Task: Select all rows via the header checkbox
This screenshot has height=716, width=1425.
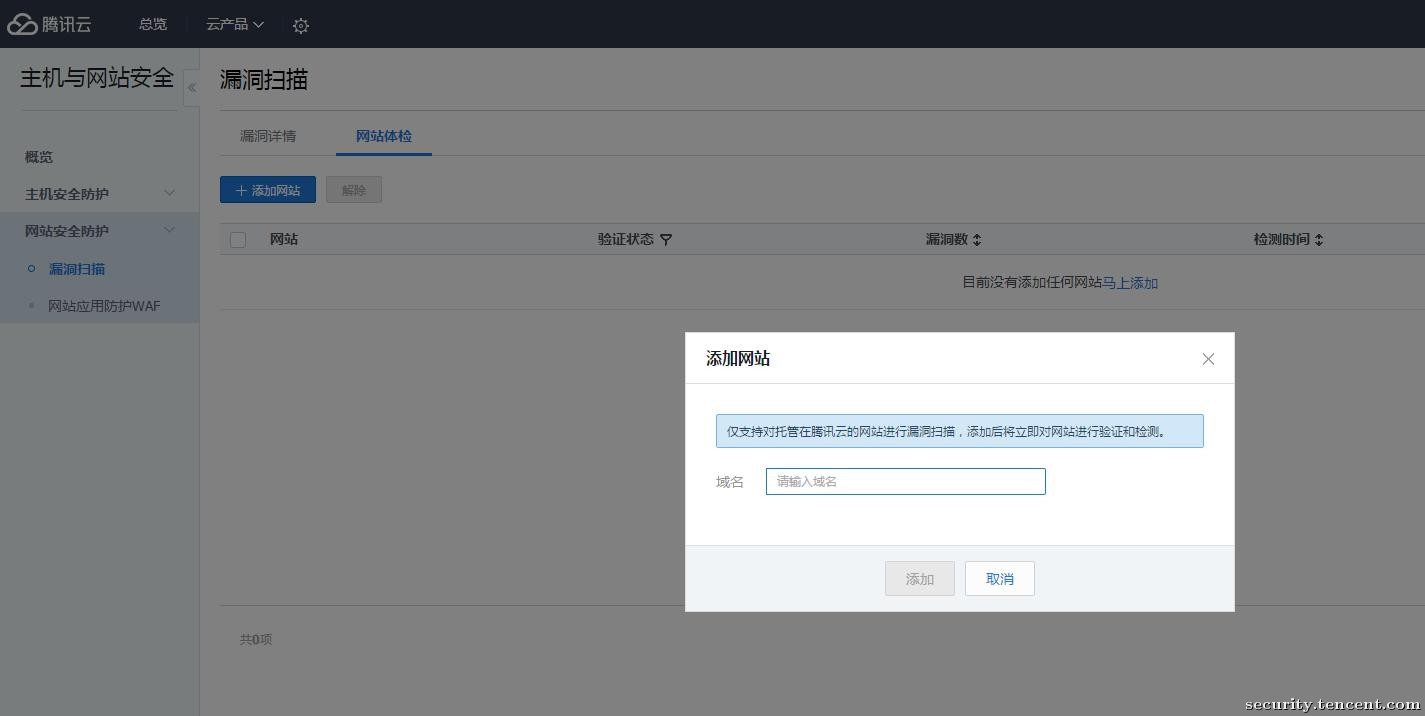Action: pyautogui.click(x=237, y=239)
